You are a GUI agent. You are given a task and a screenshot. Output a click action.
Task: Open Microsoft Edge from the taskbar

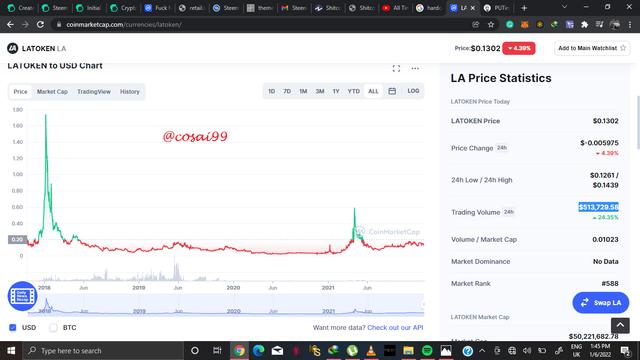(258, 351)
